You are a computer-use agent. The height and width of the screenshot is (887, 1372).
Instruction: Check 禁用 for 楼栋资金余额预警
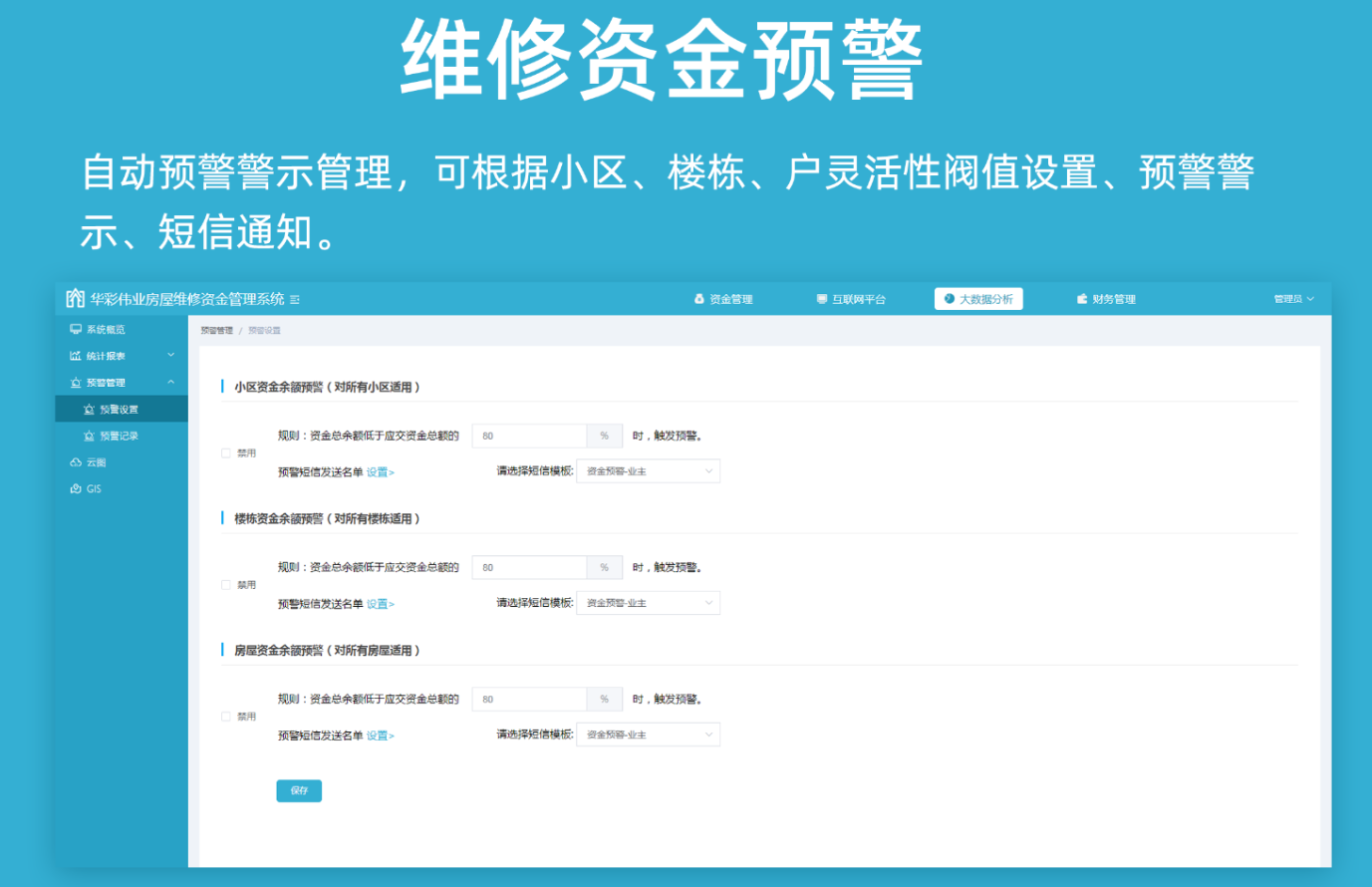coord(226,585)
